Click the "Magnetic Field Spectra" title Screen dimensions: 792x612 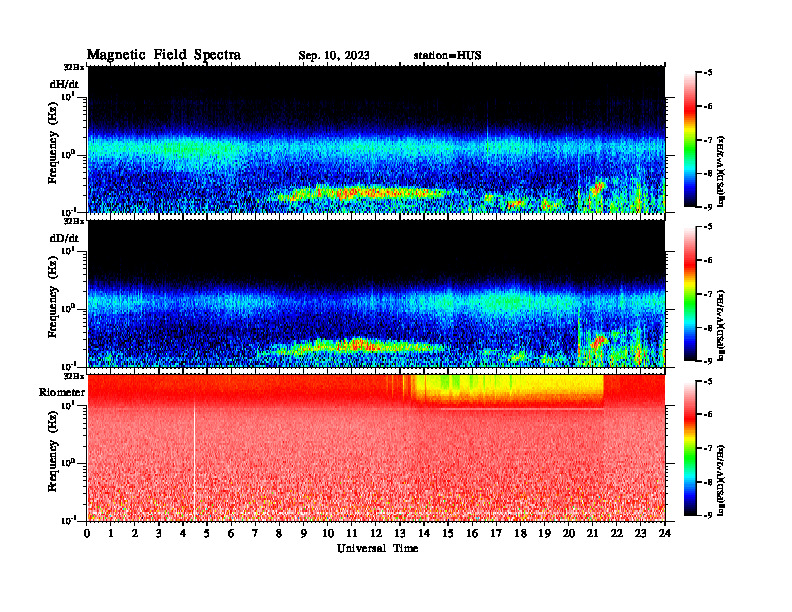coord(164,55)
